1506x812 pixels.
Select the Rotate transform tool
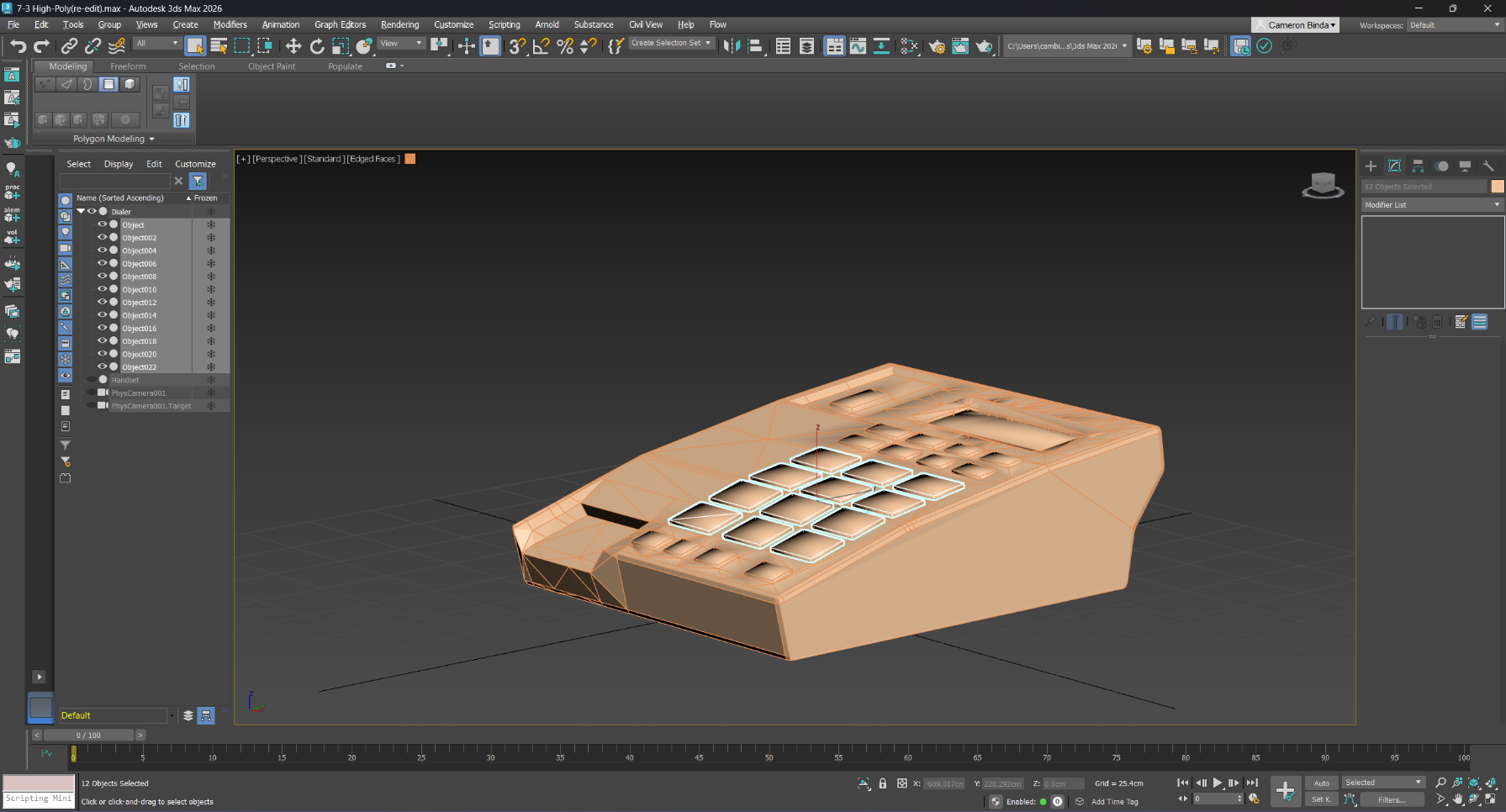point(317,46)
